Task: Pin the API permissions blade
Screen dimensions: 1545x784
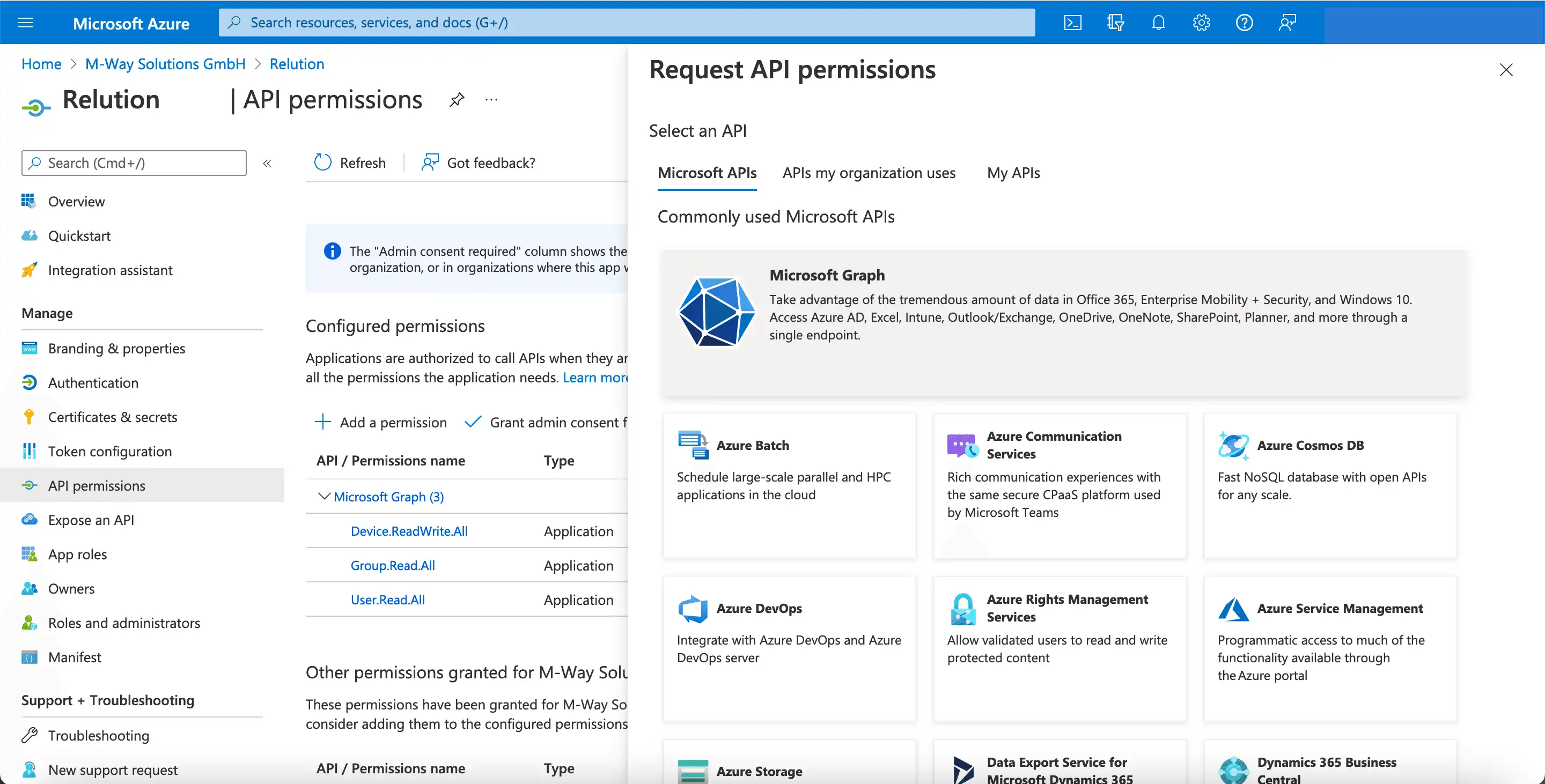Action: tap(457, 100)
